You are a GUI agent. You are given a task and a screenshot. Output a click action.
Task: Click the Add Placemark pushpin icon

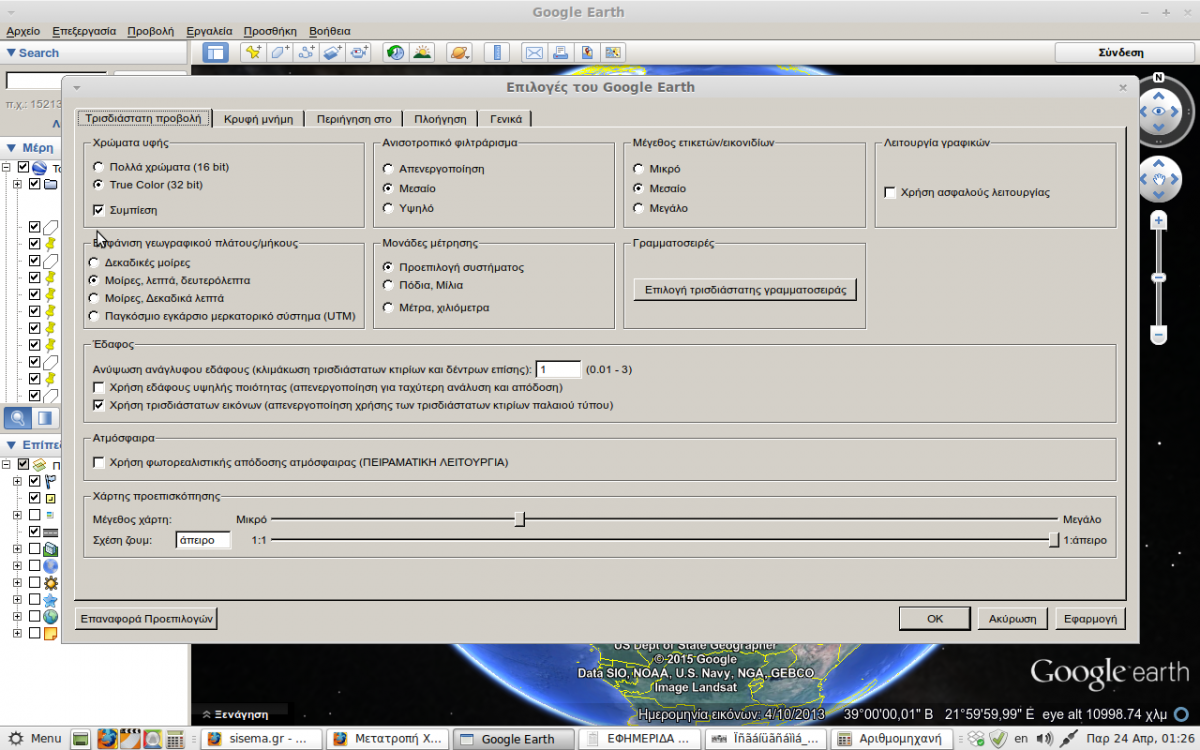tap(254, 53)
